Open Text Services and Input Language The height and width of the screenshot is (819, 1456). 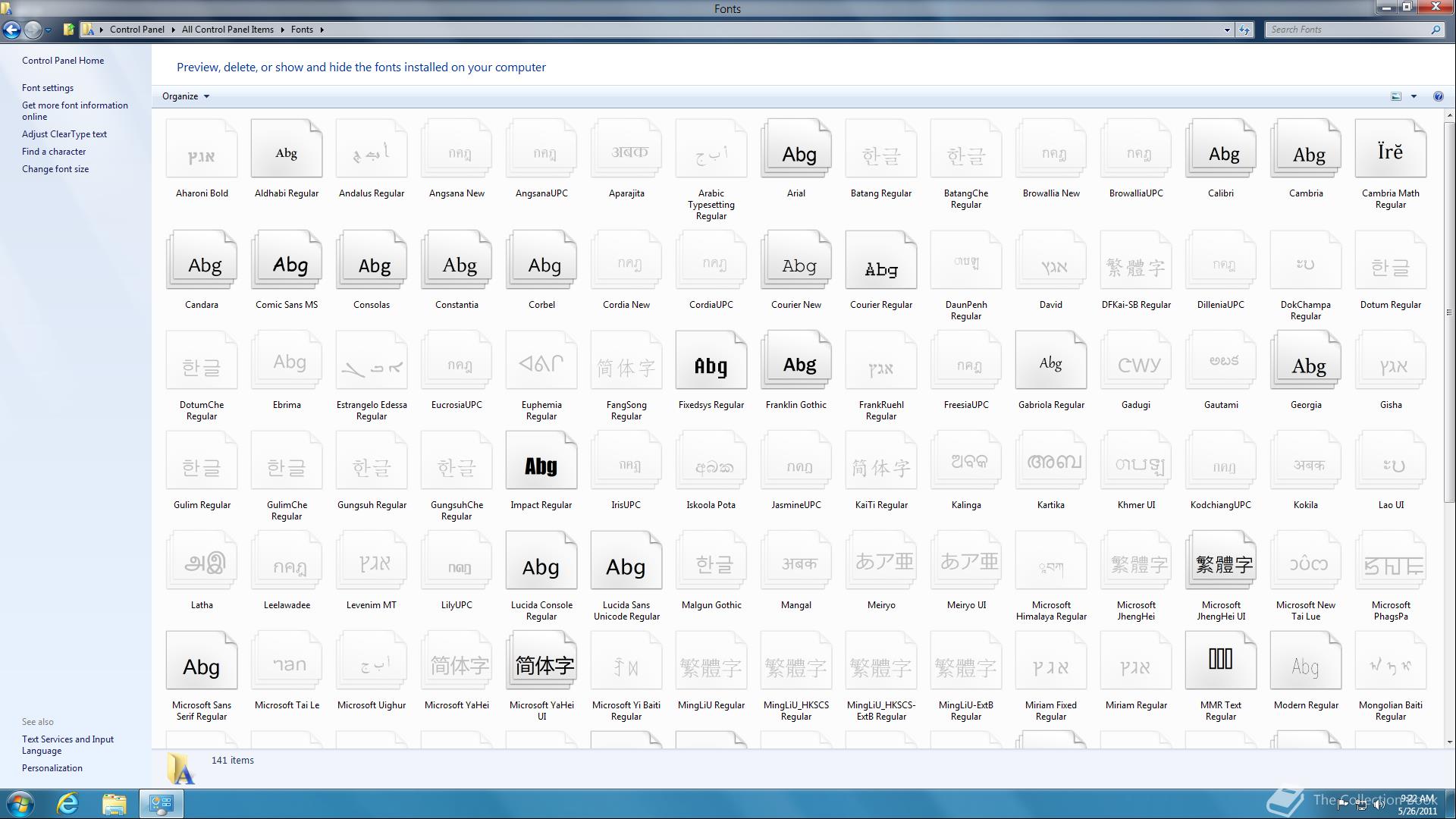68,745
